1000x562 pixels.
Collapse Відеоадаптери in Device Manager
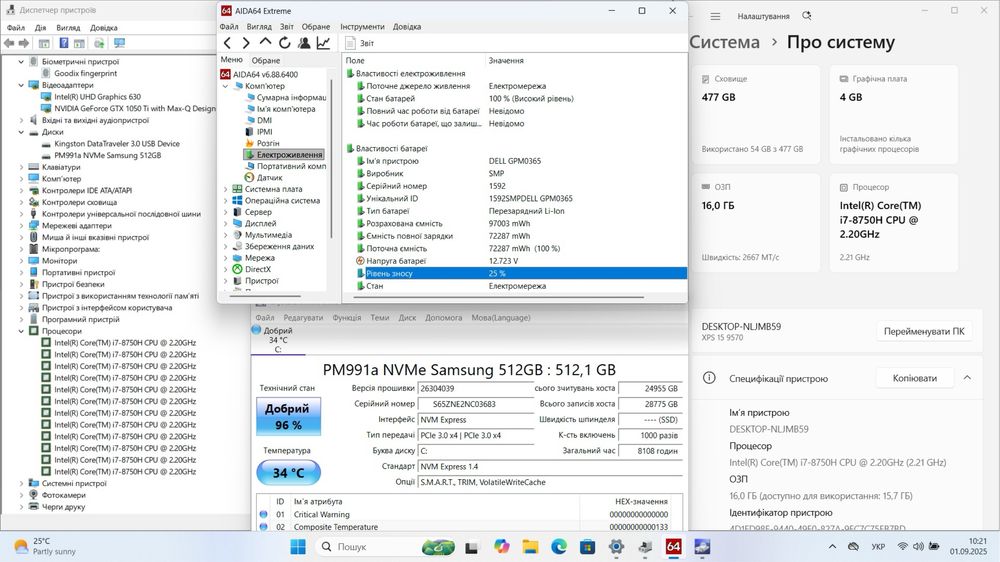21,85
